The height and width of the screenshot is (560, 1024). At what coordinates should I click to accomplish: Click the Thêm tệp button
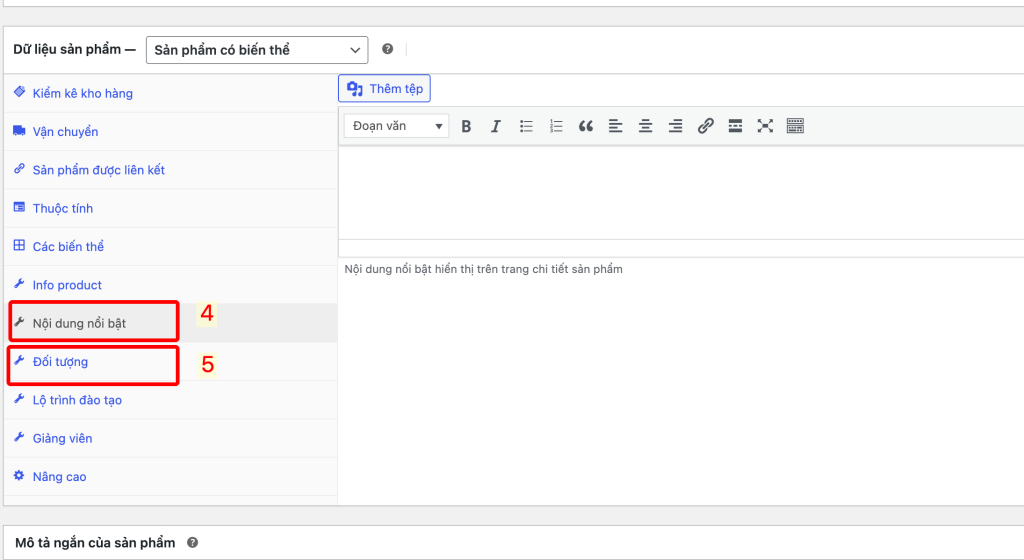coord(385,89)
